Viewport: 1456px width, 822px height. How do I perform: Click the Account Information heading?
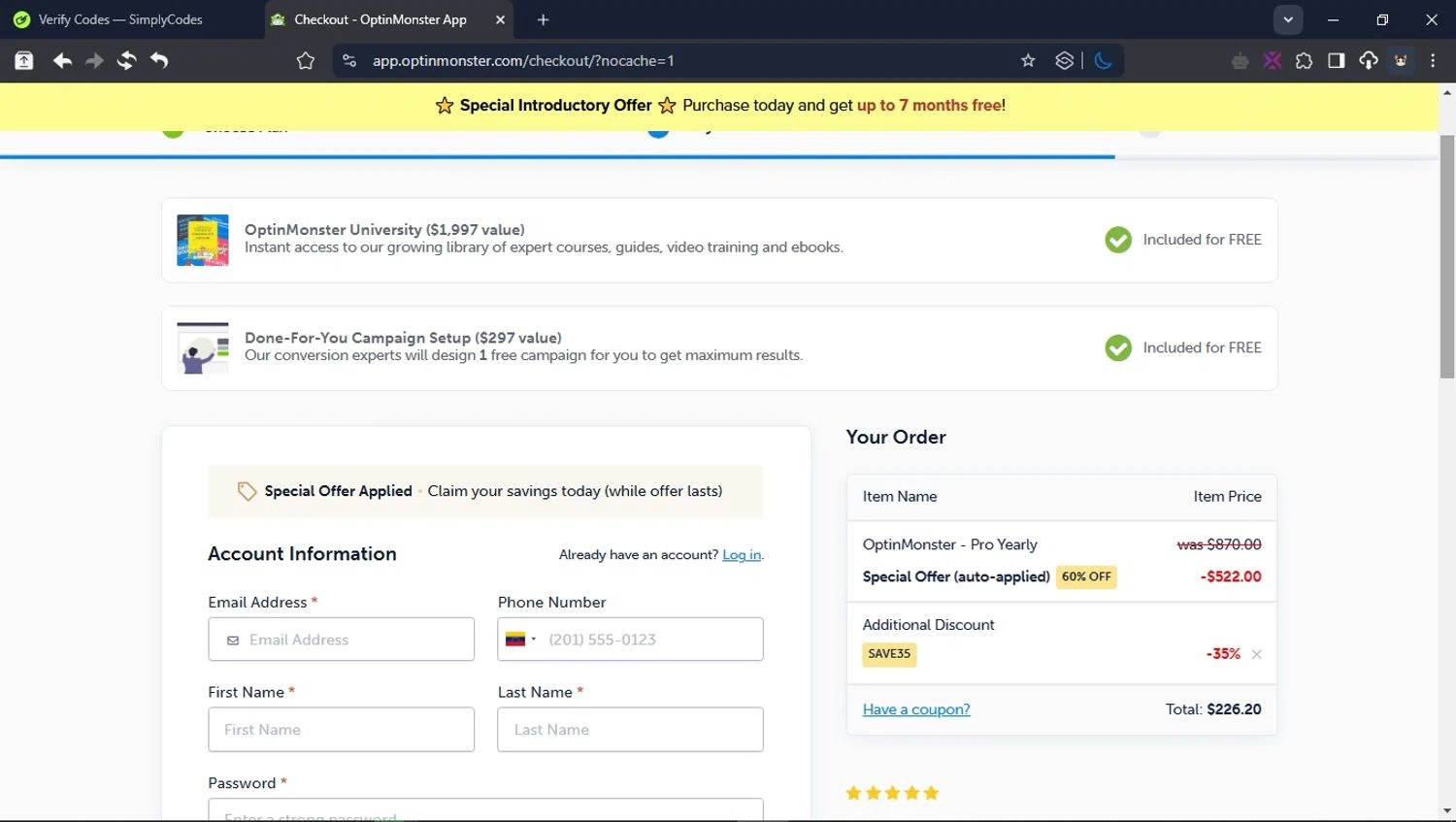coord(303,554)
